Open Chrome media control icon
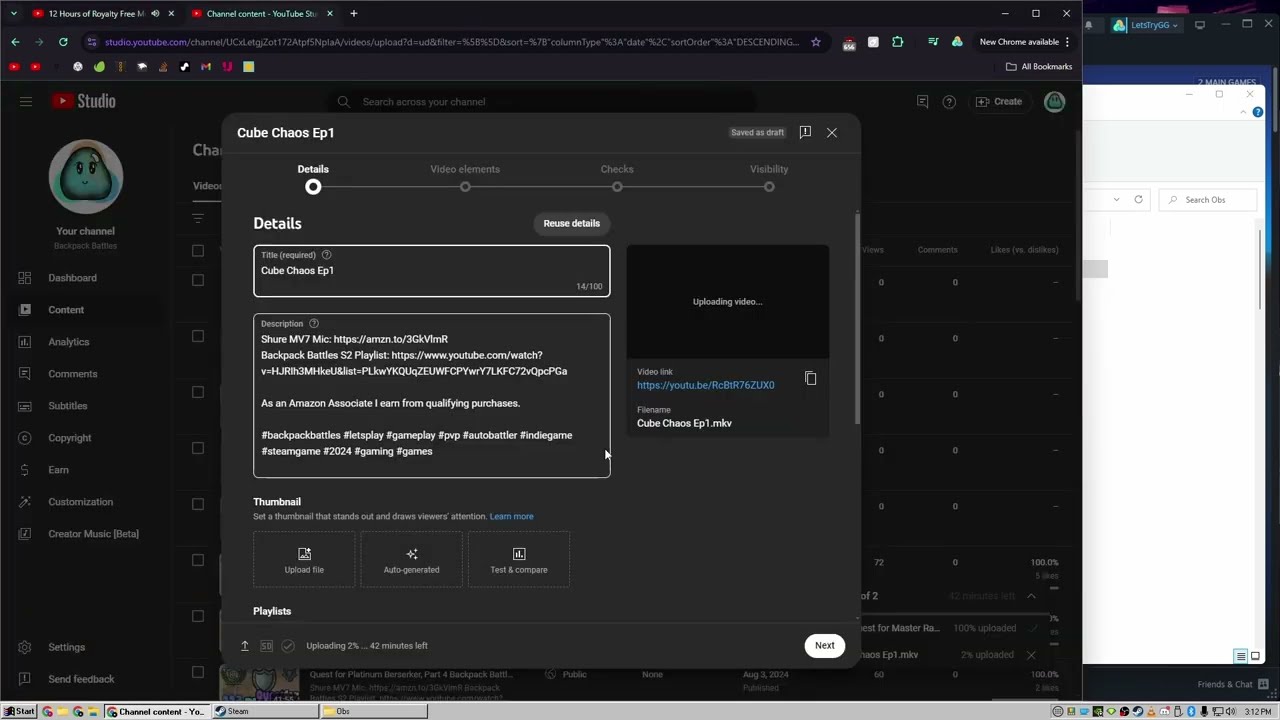This screenshot has width=1280, height=720. pyautogui.click(x=933, y=42)
